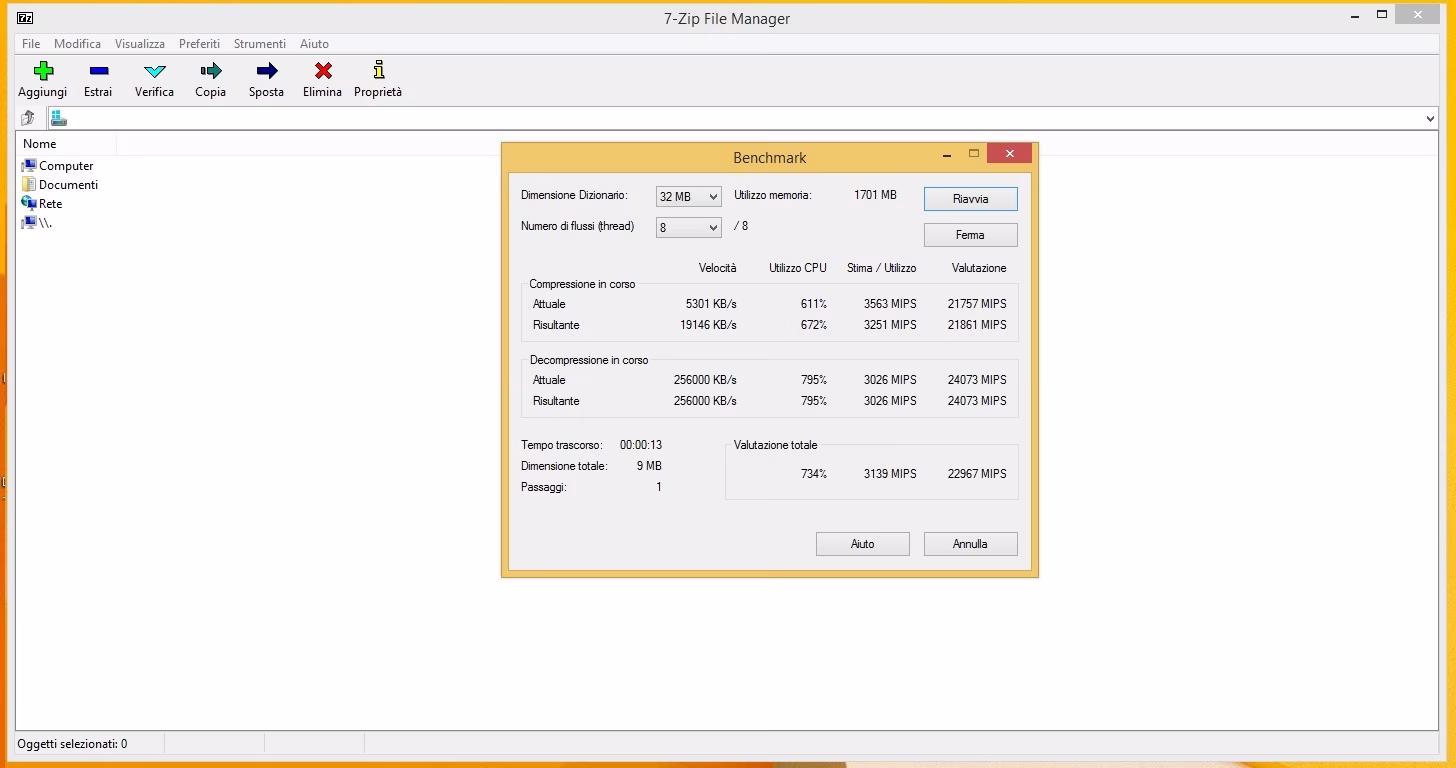Click the 3563 MIPS Stima value
The image size is (1456, 768).
pyautogui.click(x=890, y=304)
